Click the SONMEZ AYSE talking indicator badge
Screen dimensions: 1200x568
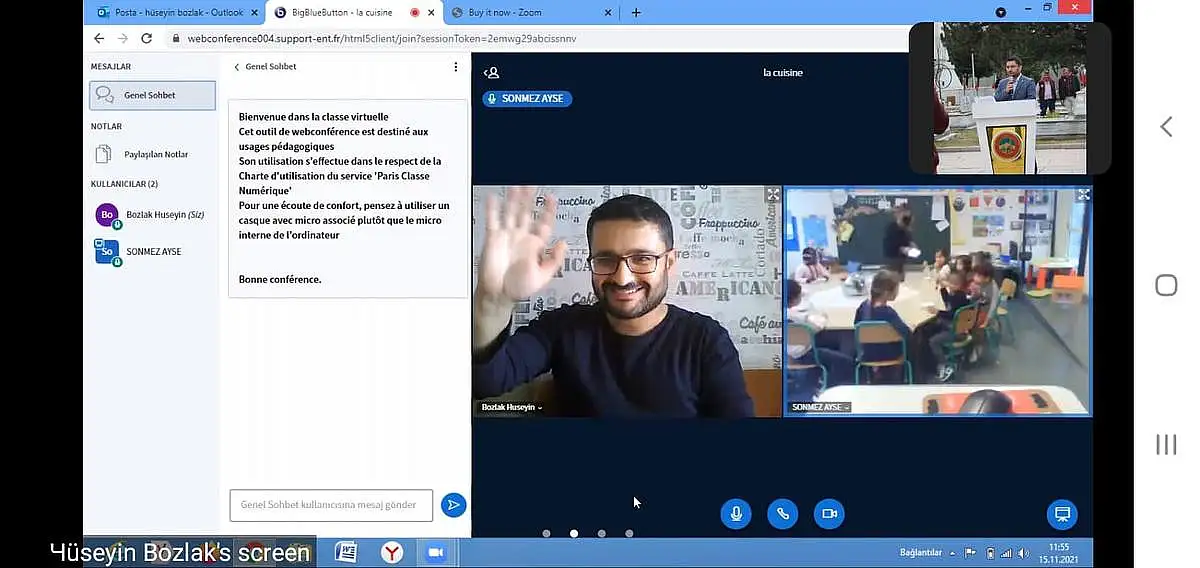click(527, 99)
